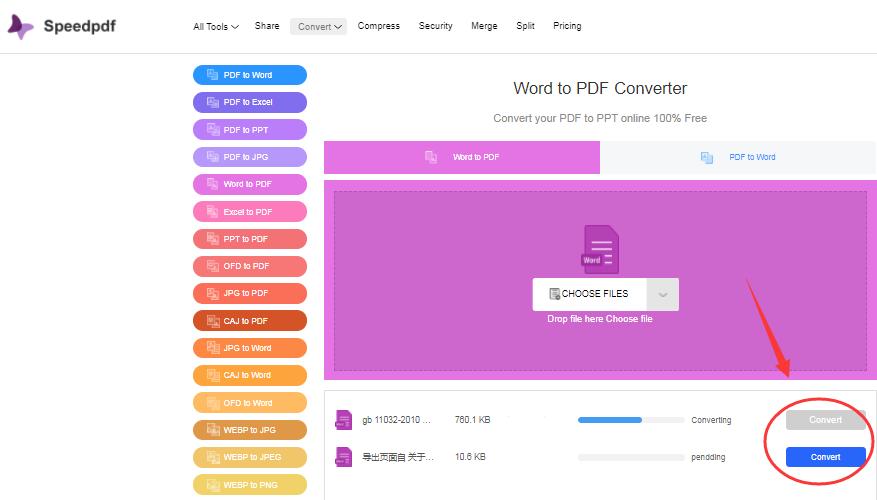
Task: Open Excel to PDF converter
Action: tap(250, 212)
